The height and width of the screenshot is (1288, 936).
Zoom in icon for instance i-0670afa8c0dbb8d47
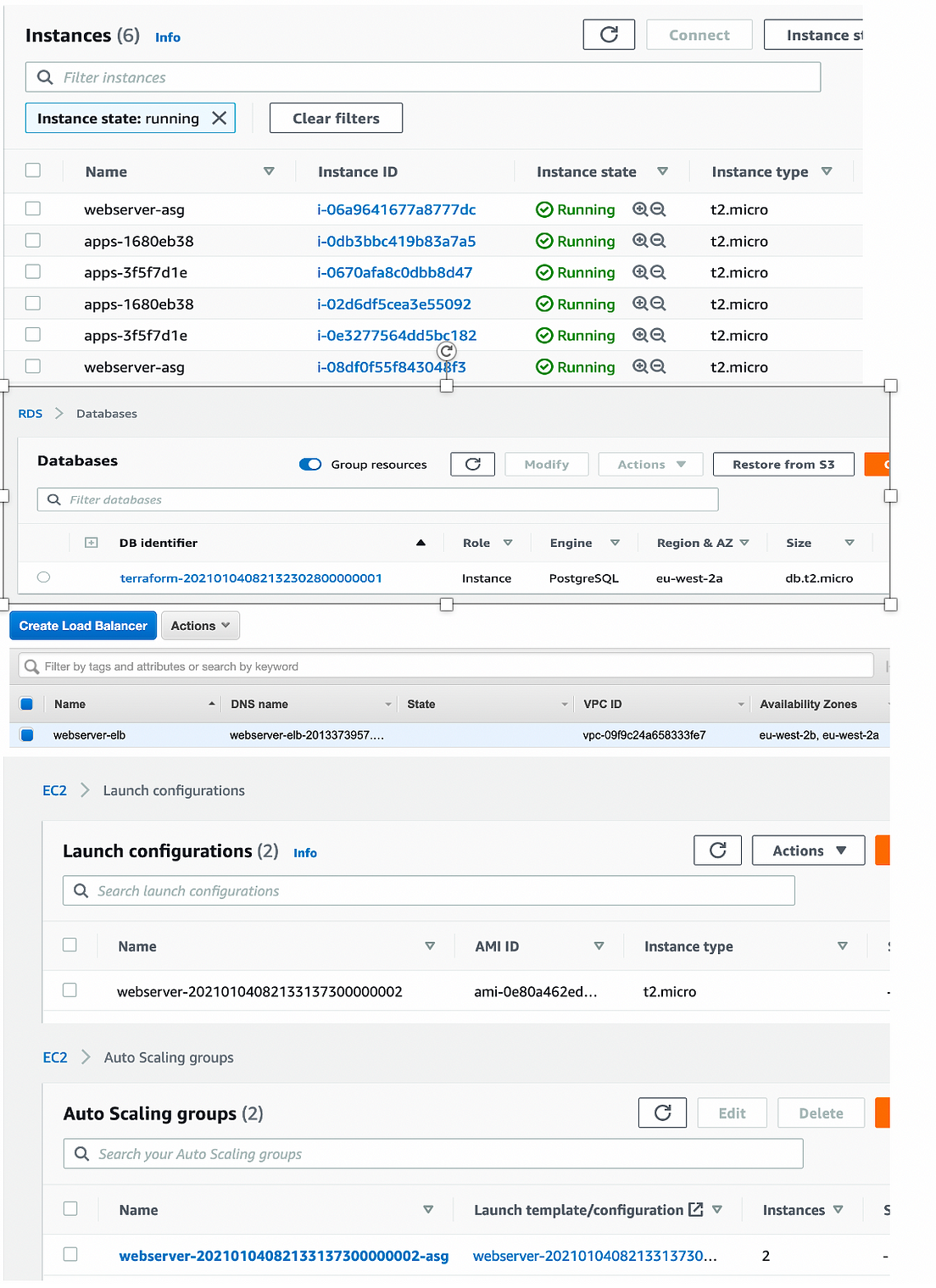click(640, 272)
